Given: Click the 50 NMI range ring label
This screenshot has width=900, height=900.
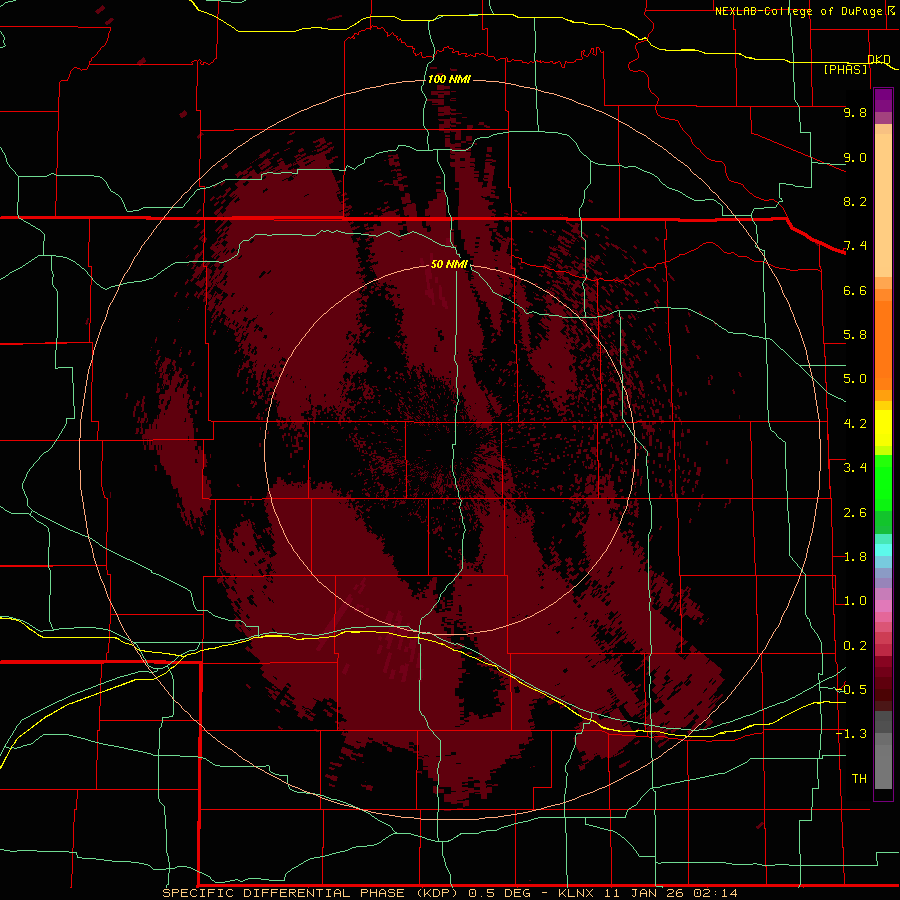Looking at the screenshot, I should 449,264.
